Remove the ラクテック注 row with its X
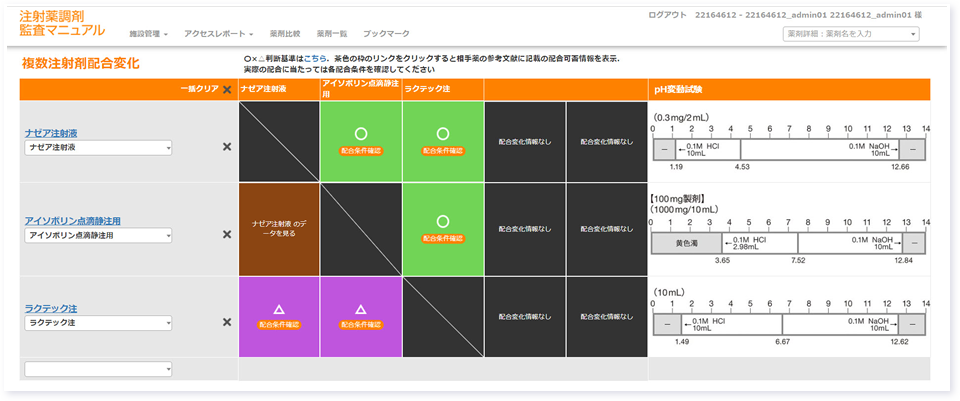The width and height of the screenshot is (960, 401). [227, 322]
